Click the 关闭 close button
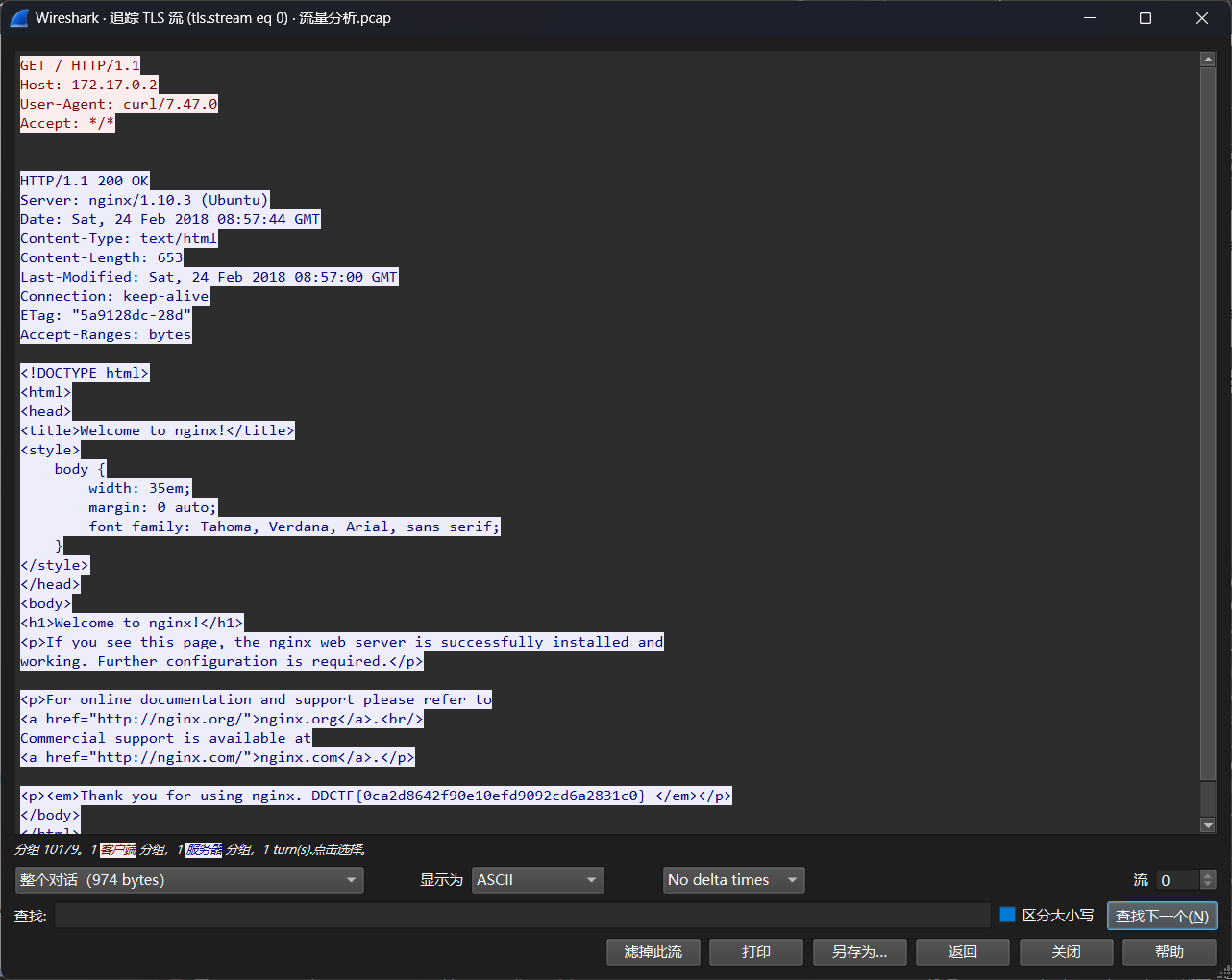 1066,952
